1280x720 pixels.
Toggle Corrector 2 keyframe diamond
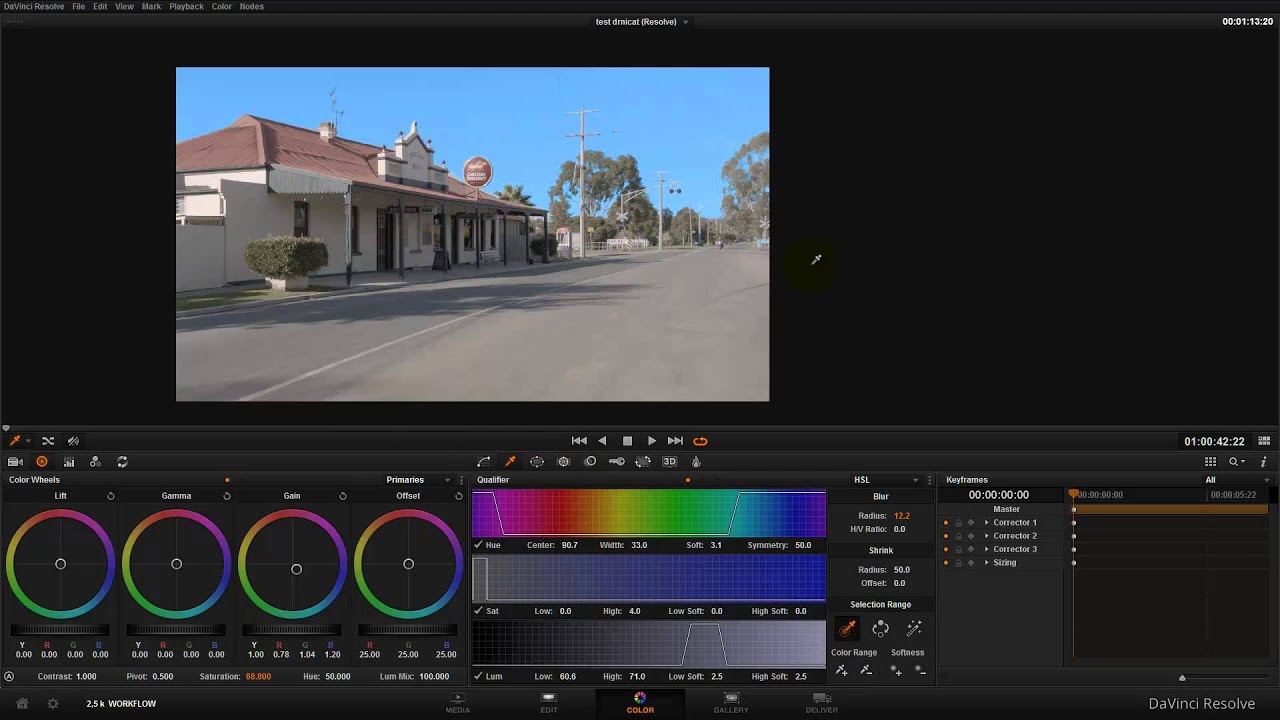point(970,536)
